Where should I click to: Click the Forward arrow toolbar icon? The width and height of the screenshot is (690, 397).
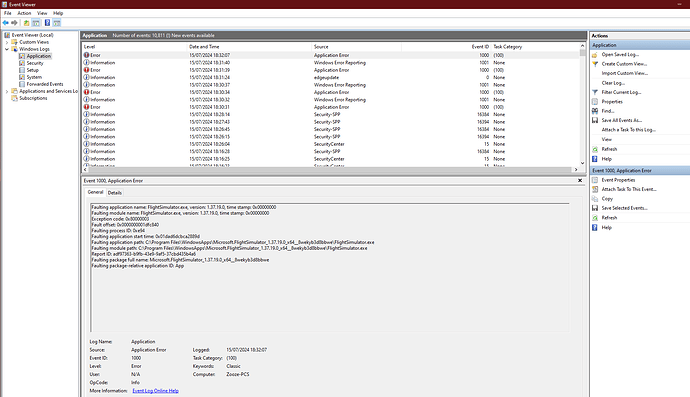(x=14, y=23)
